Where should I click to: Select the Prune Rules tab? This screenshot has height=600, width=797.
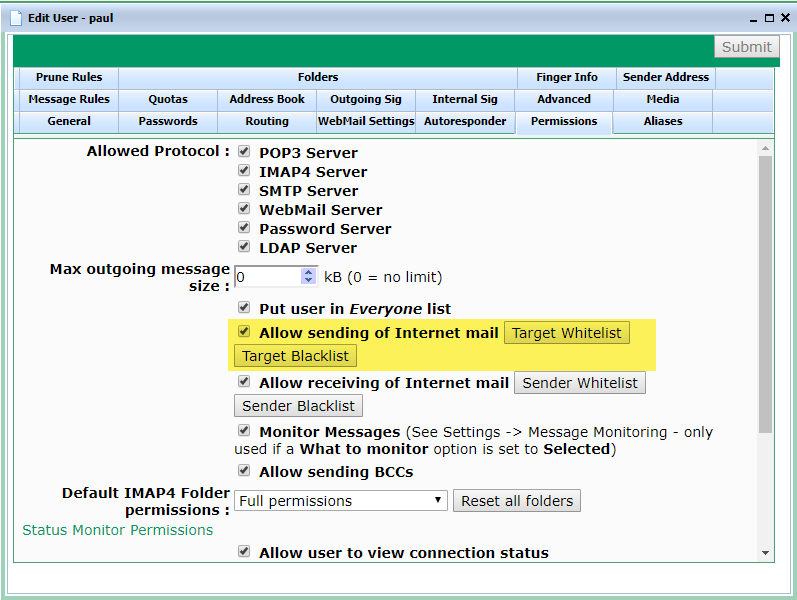67,77
